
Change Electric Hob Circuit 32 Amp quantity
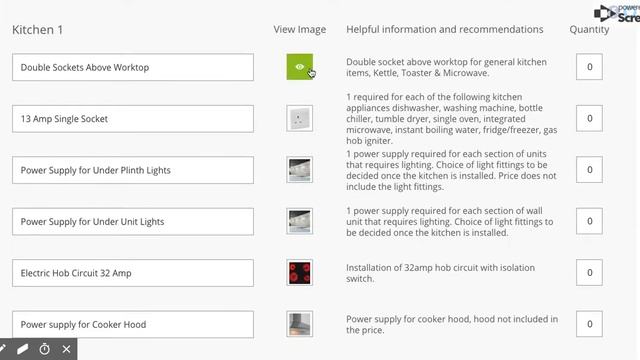point(589,272)
